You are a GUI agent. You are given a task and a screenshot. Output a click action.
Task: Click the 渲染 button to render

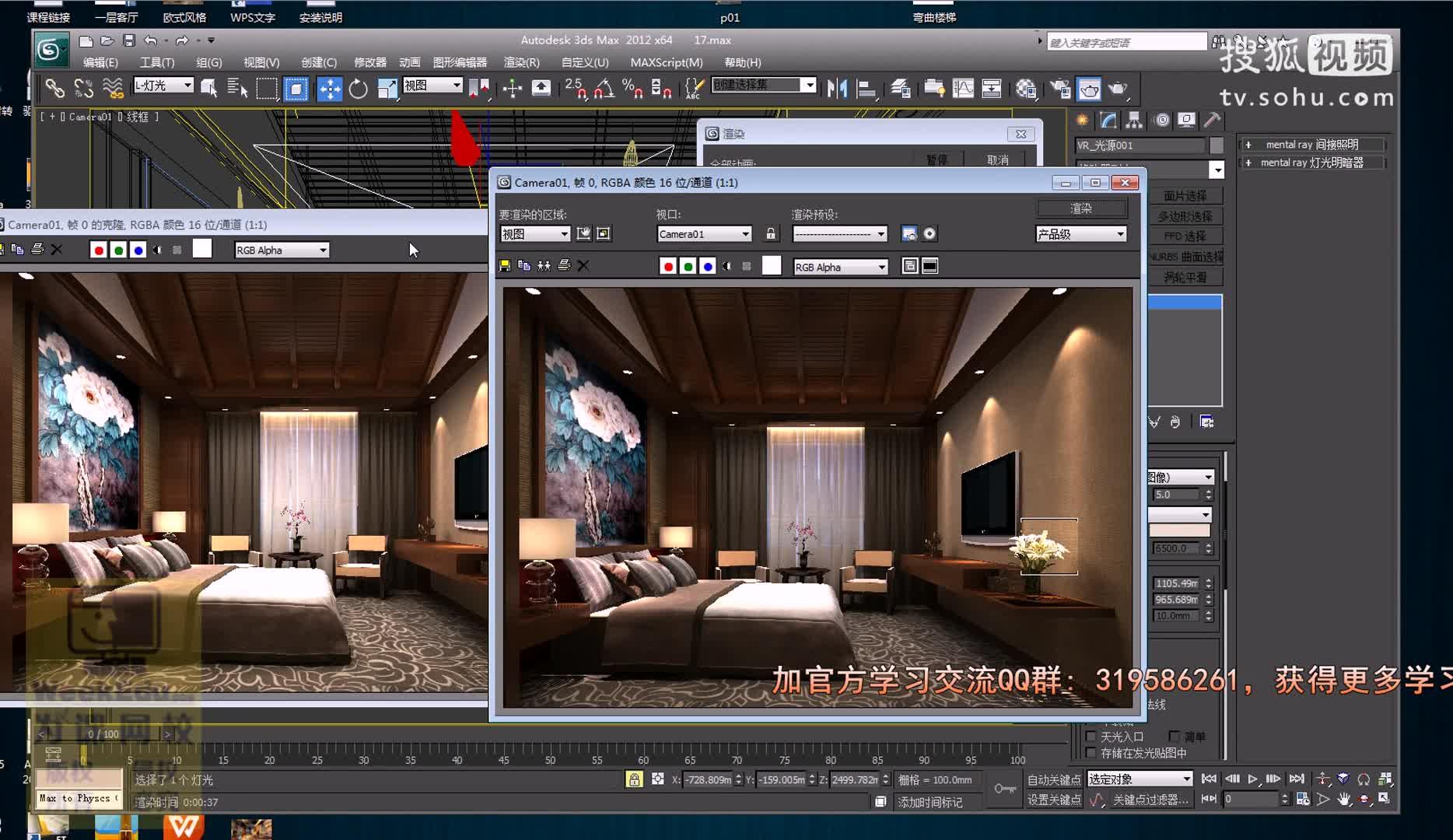click(x=1081, y=208)
